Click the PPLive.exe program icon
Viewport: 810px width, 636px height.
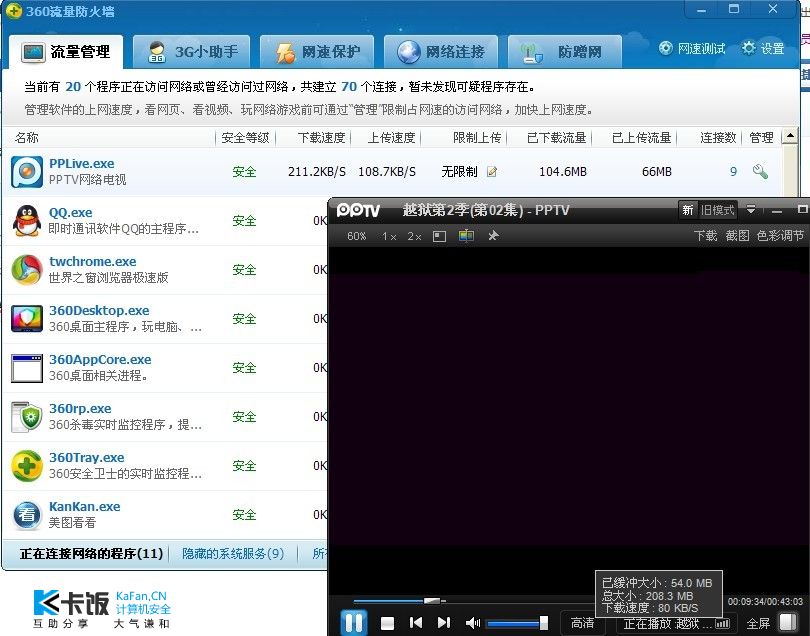(x=27, y=172)
